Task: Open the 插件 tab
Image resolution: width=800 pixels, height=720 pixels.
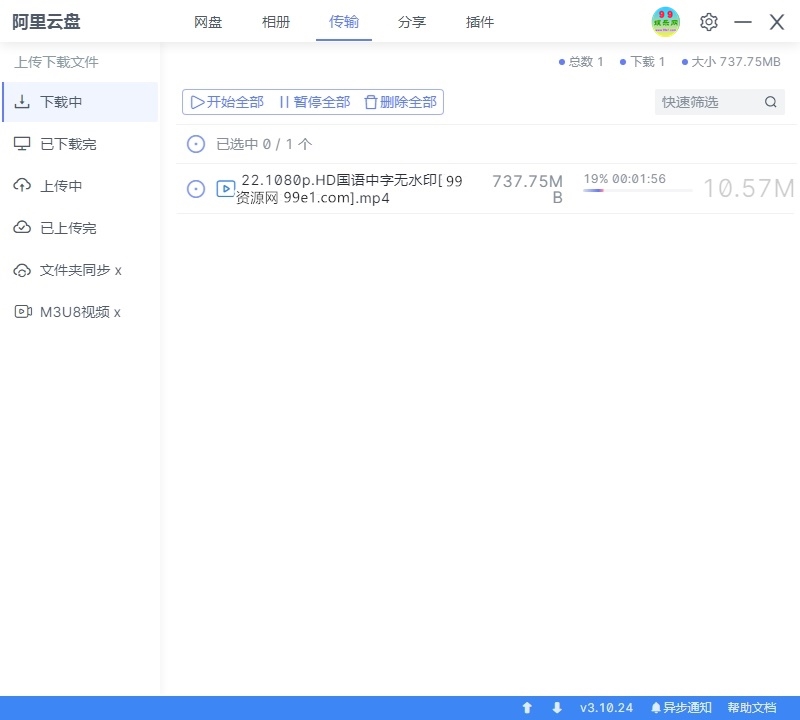Action: click(x=480, y=22)
